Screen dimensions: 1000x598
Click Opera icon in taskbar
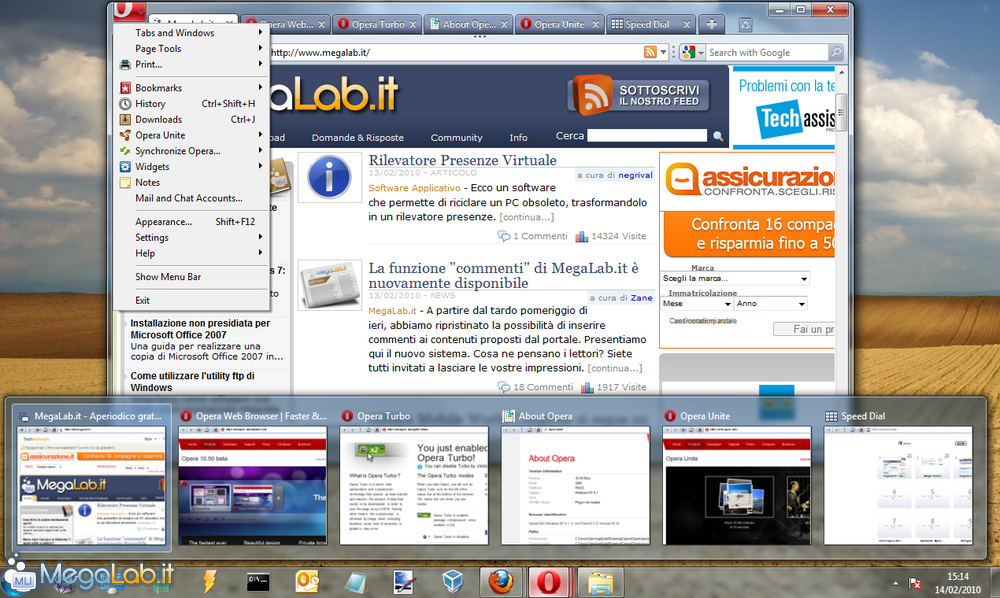tap(548, 581)
